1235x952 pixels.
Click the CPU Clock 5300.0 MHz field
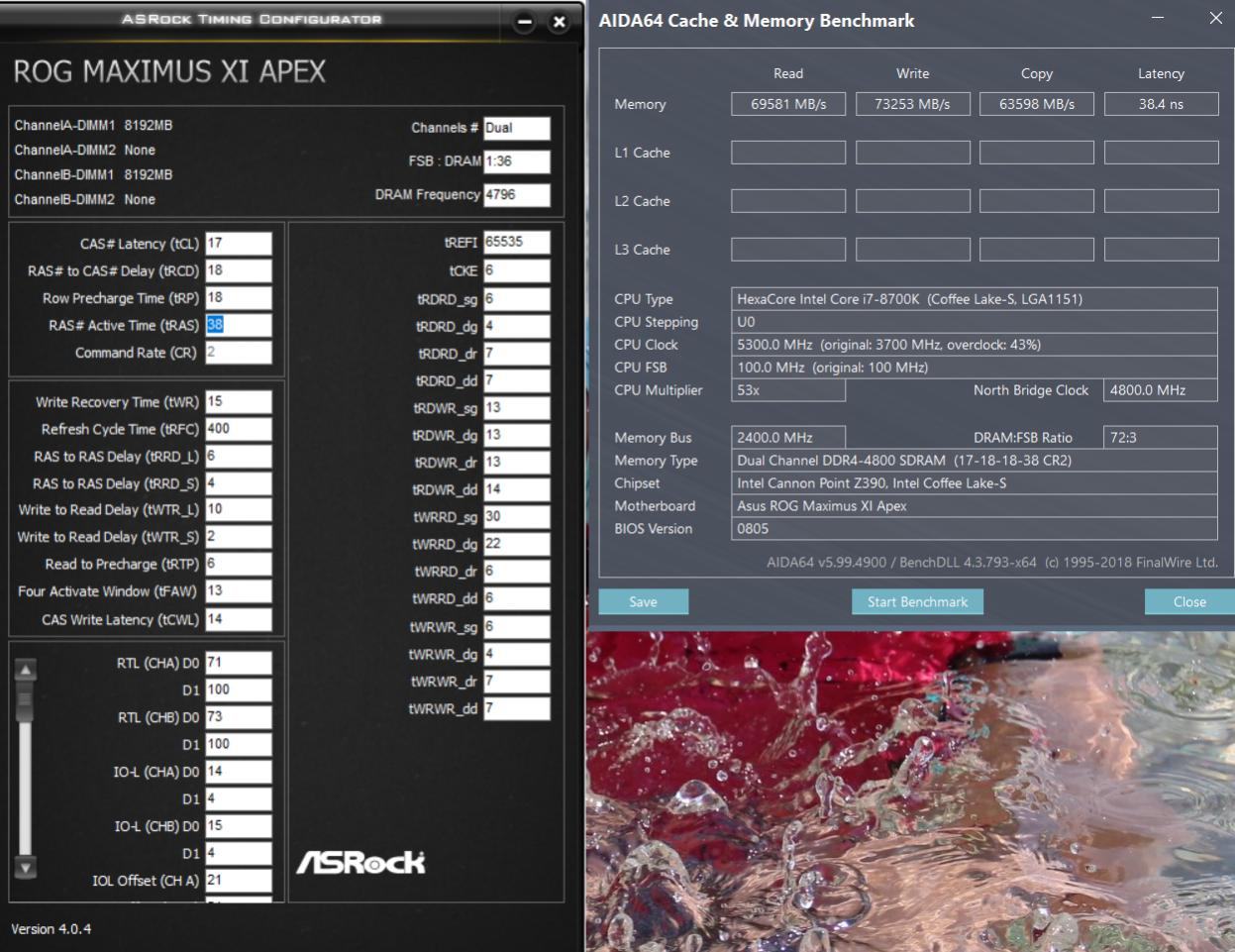(975, 345)
